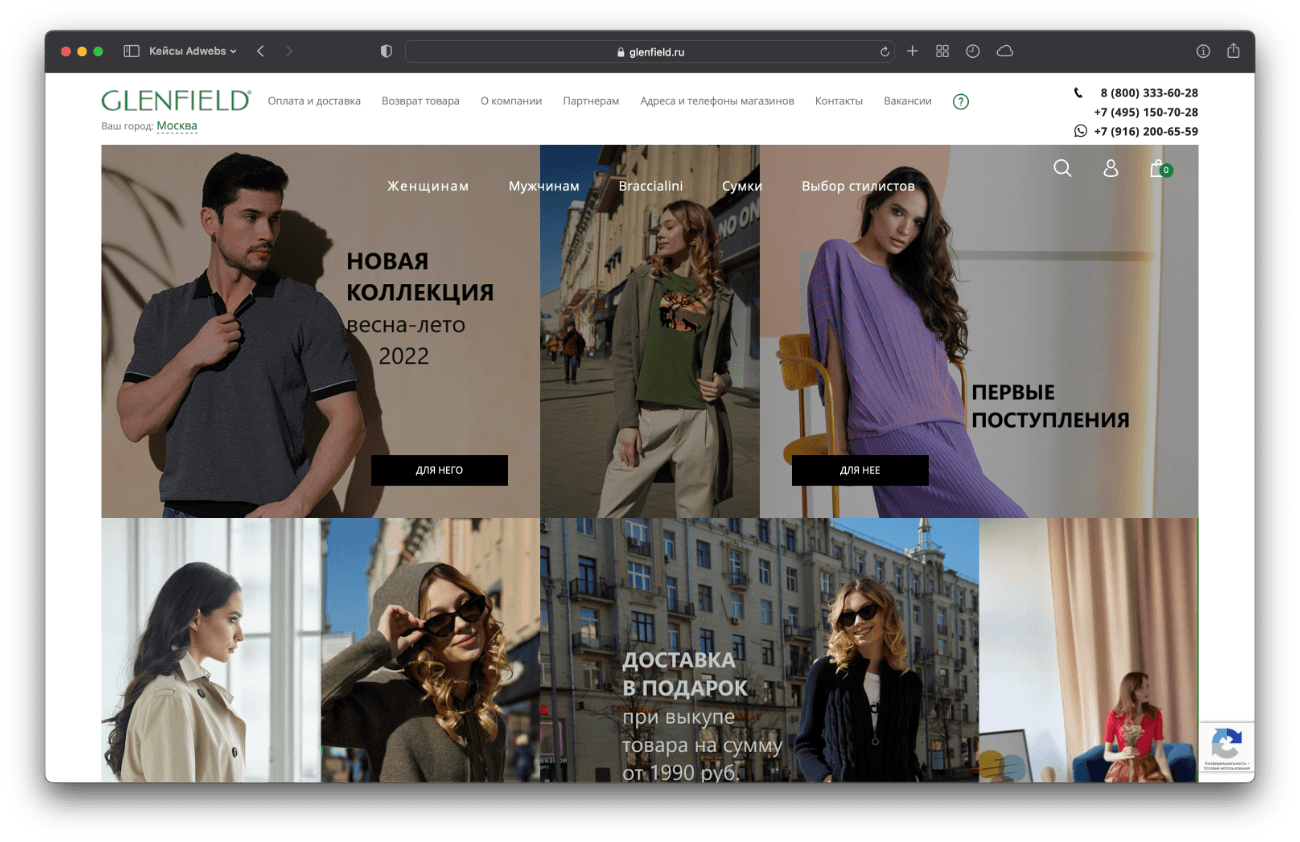Screen dimensions: 1300x842
Task: Open the Мужчинам menu
Action: coord(544,186)
